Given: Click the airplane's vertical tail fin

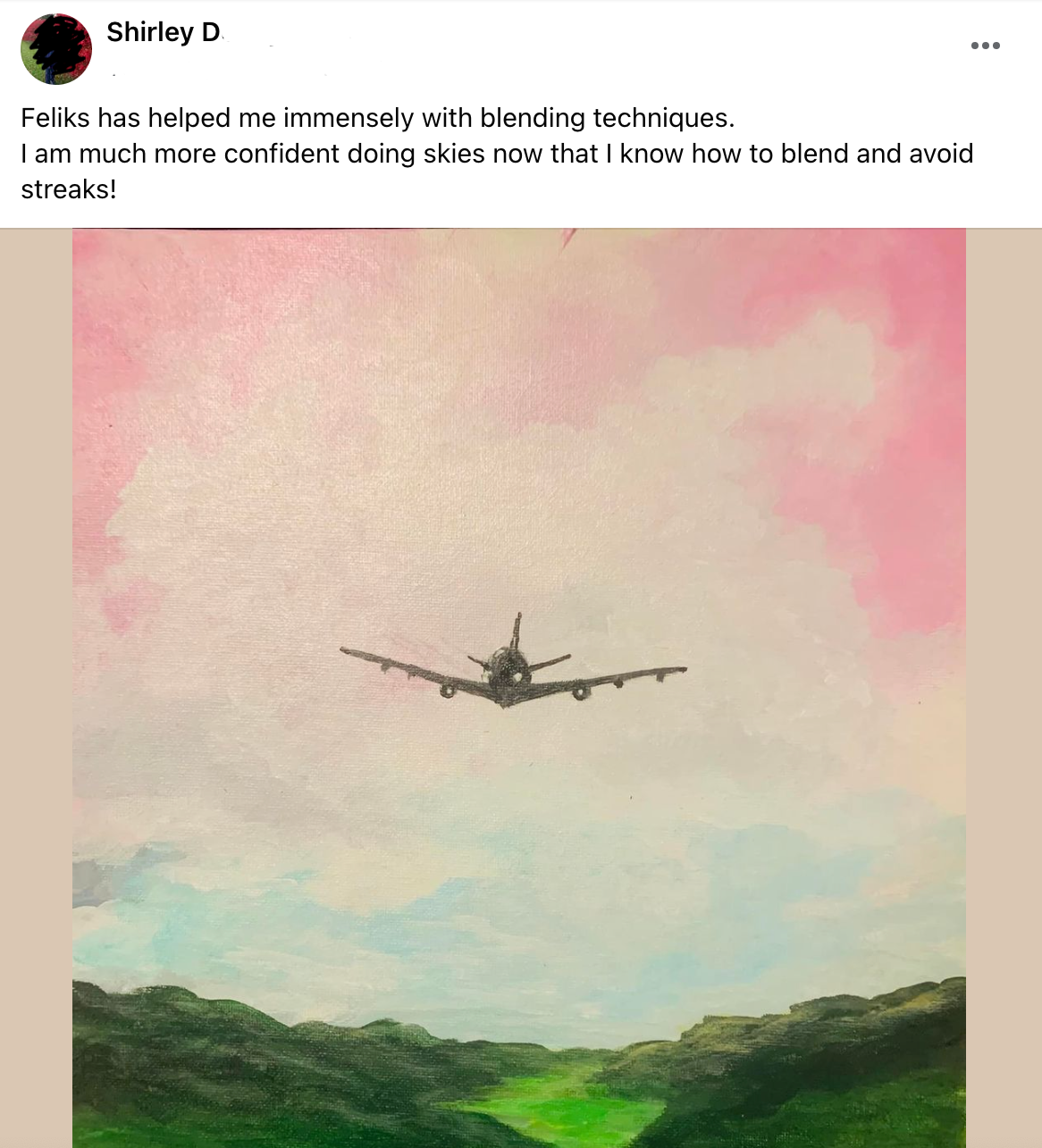Looking at the screenshot, I should (517, 629).
